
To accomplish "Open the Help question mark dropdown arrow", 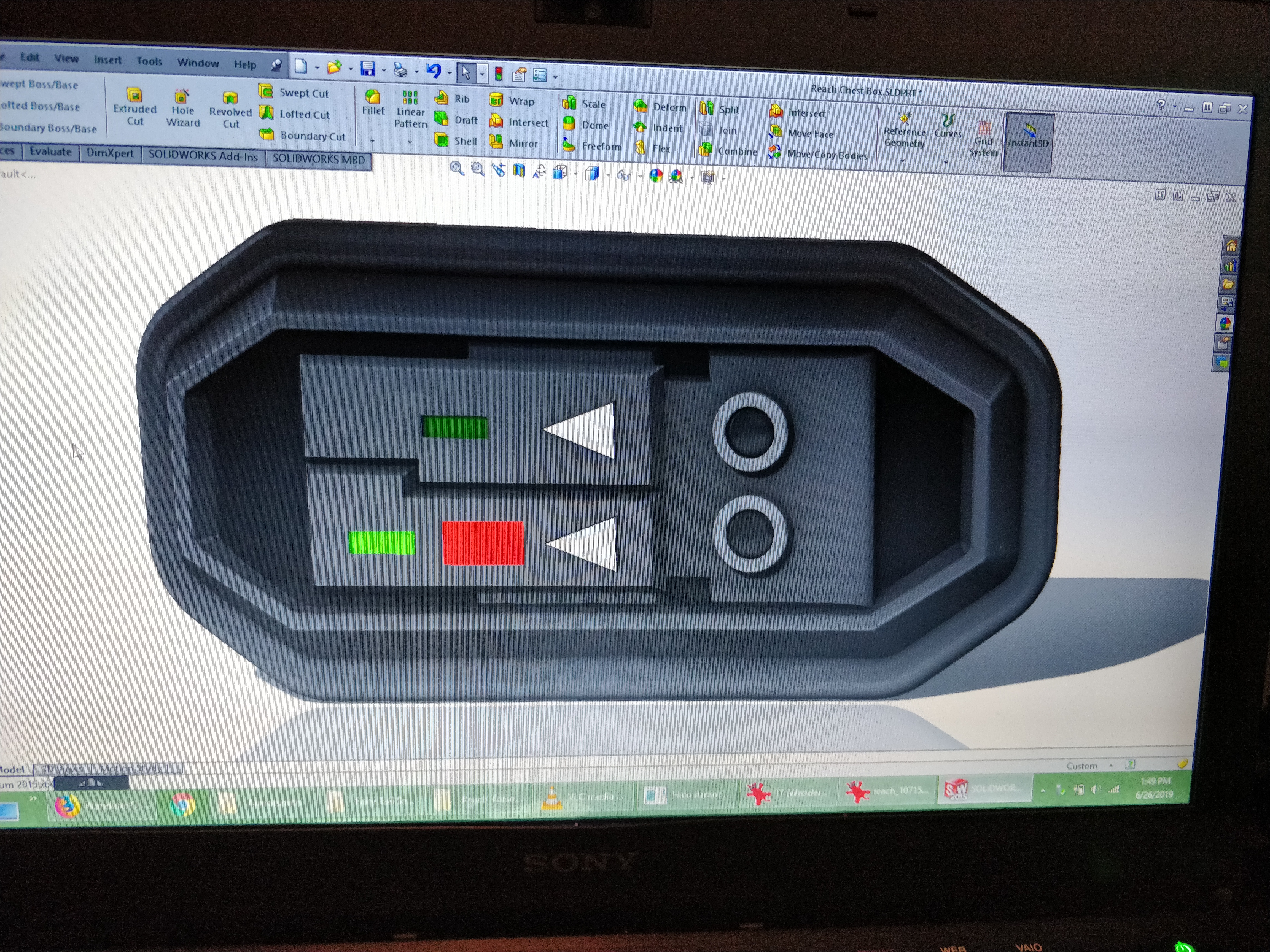I will 1175,106.
